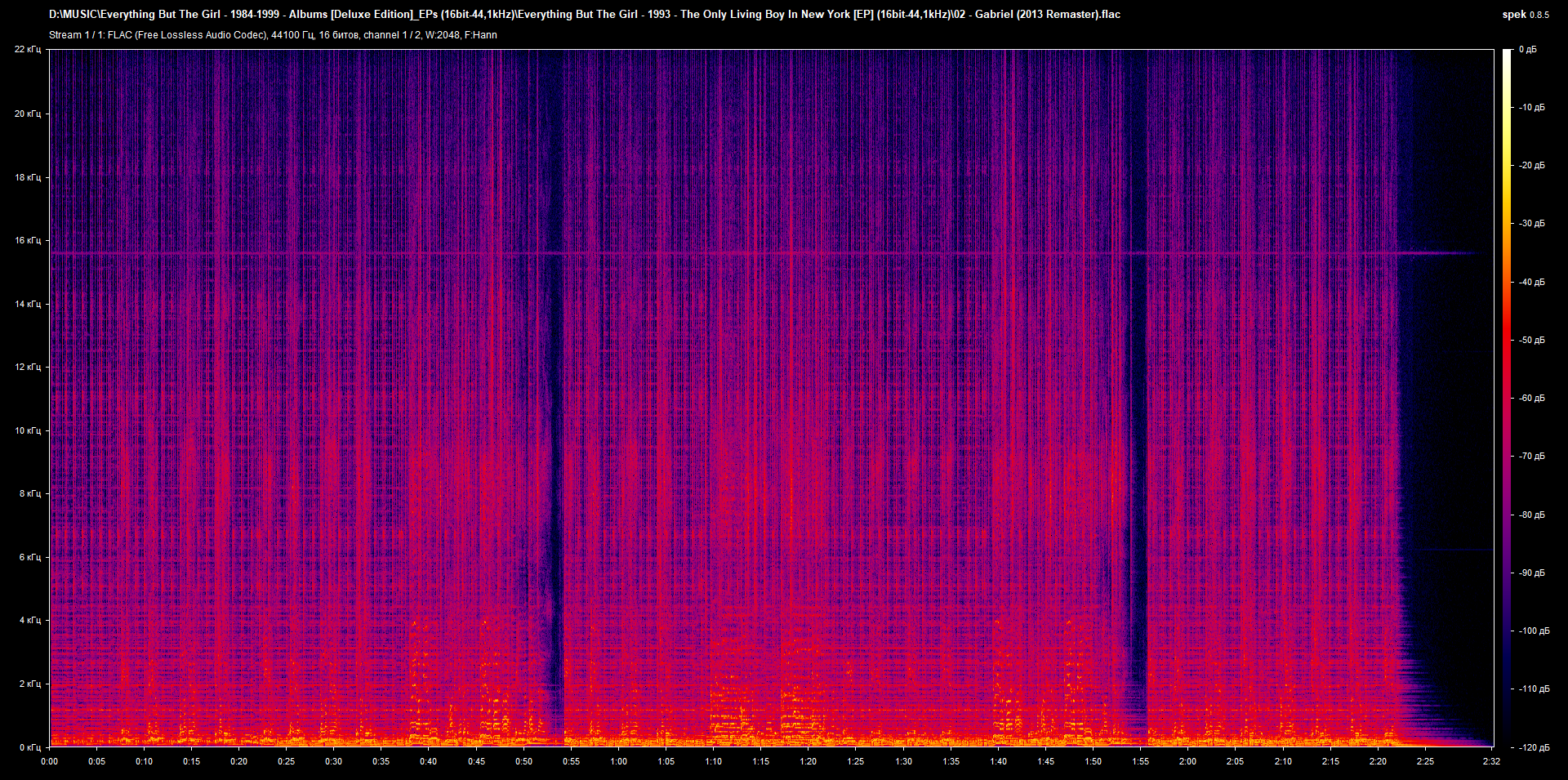Viewport: 1568px width, 780px height.
Task: Click the '20 кГц' frequency axis label
Action: click(28, 114)
